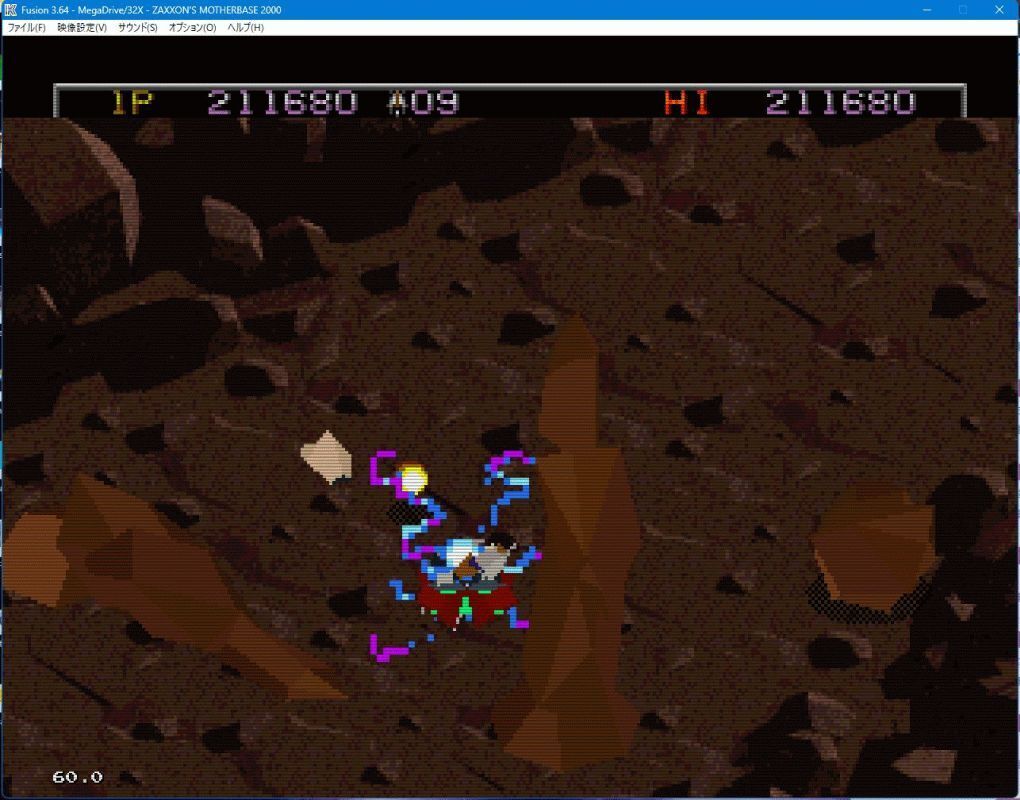Click the player score 211680 beside 1P
This screenshot has width=1020, height=800.
pyautogui.click(x=282, y=103)
